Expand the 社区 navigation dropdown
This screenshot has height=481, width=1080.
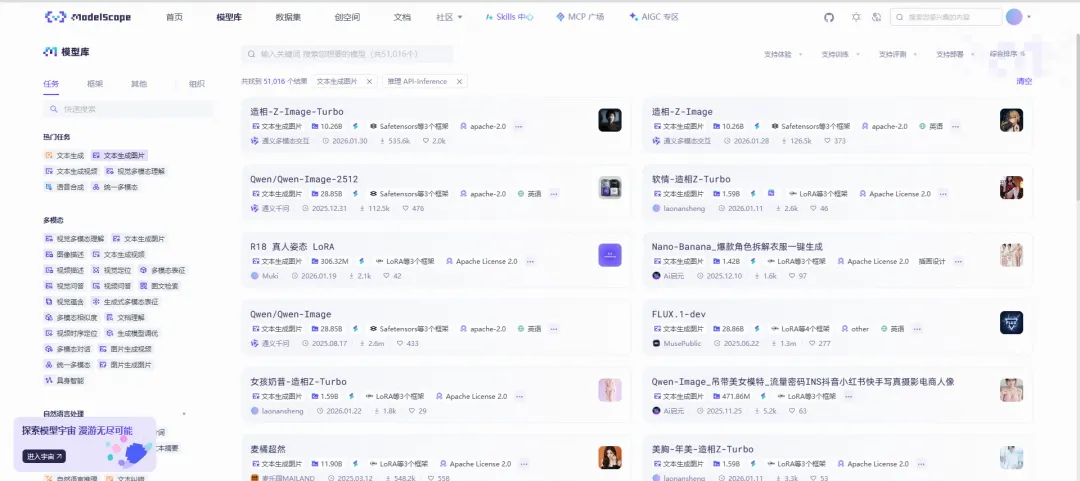click(449, 17)
